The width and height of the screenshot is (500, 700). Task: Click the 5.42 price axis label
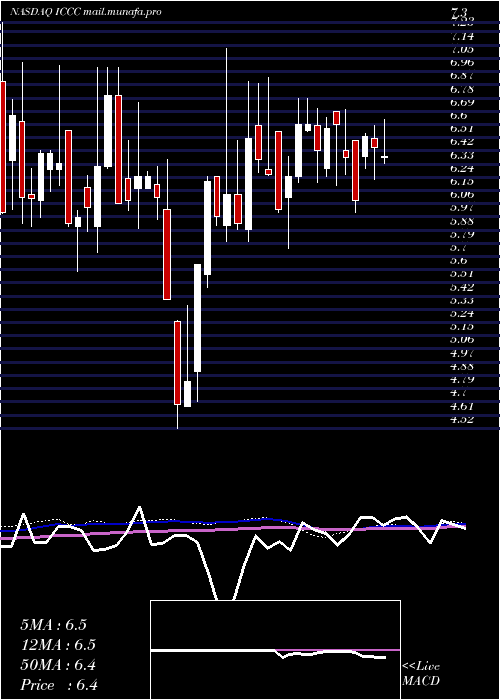point(462,287)
